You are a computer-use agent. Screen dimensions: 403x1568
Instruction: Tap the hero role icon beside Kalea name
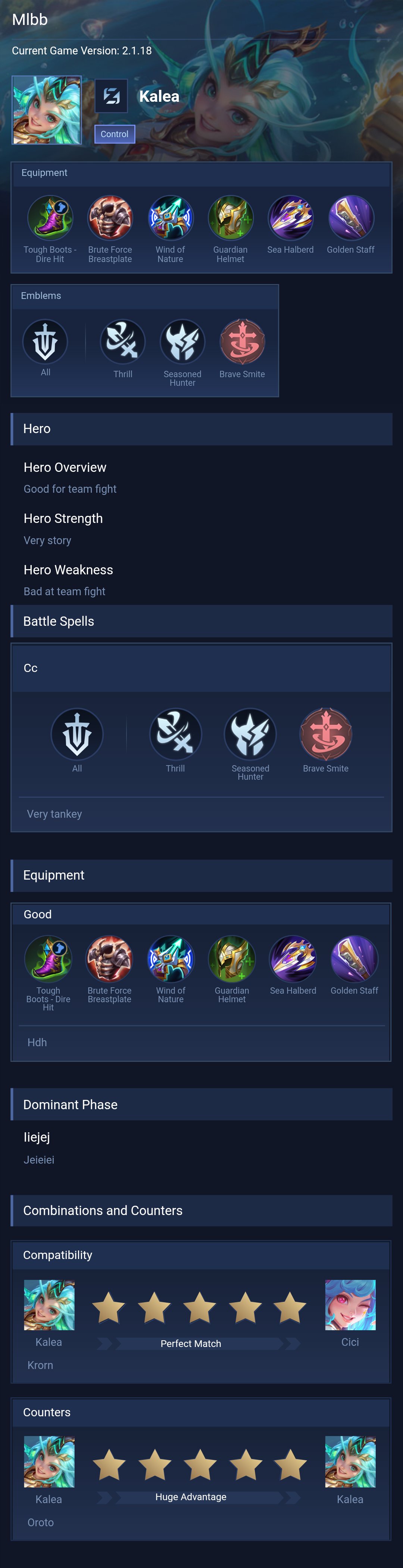(x=111, y=95)
